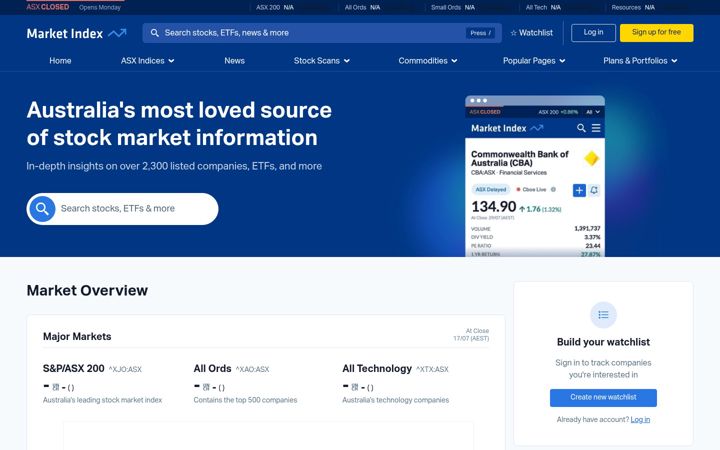The height and width of the screenshot is (450, 720).
Task: Click the Small Ords ticker in the top bar
Action: (453, 7)
